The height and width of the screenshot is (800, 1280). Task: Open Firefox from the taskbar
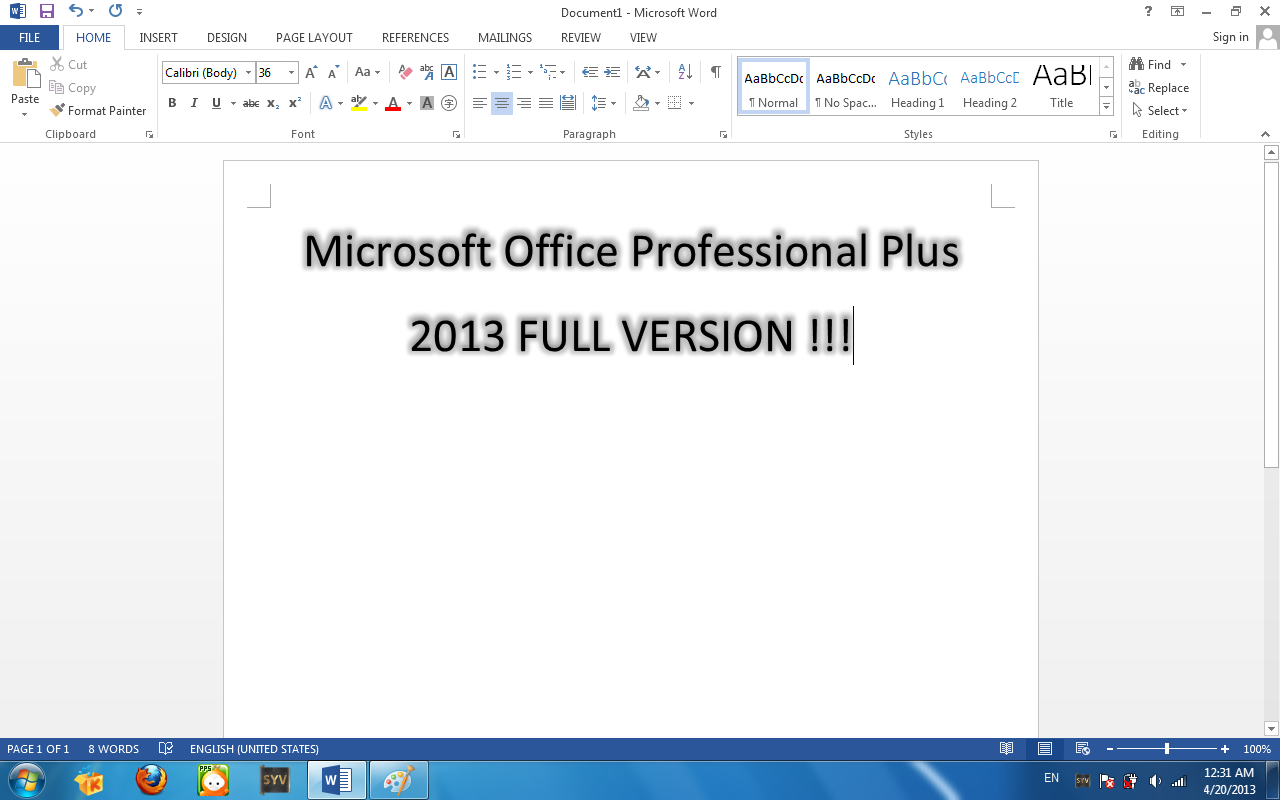[x=151, y=779]
